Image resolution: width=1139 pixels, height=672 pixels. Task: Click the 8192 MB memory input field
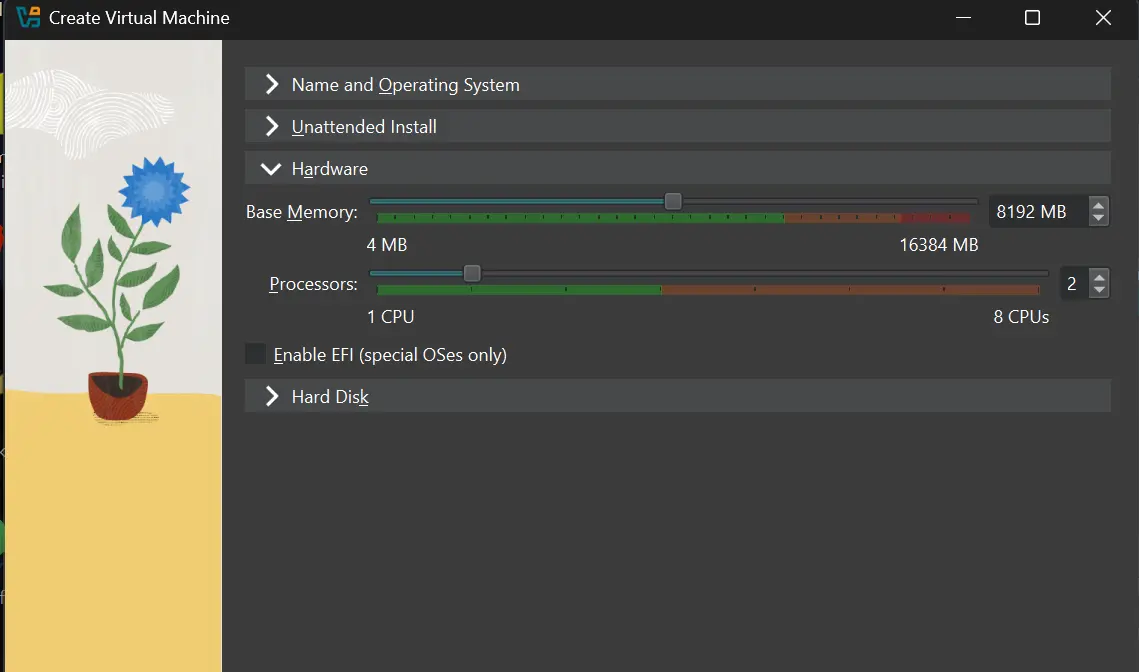(1036, 212)
